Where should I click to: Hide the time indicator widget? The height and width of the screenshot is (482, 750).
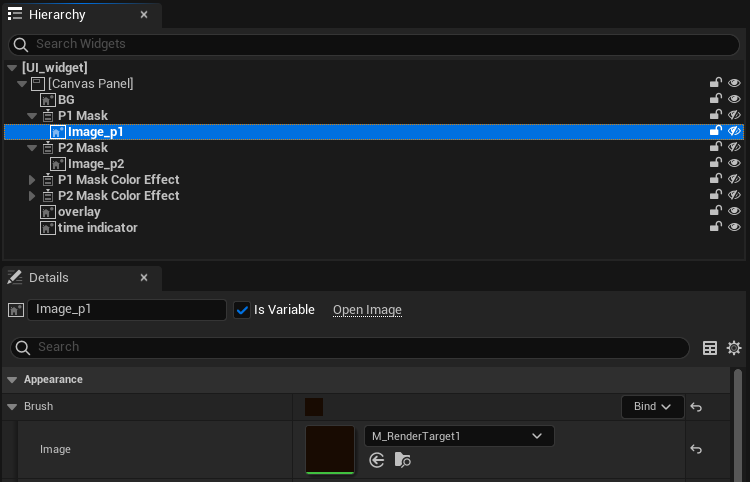[734, 227]
